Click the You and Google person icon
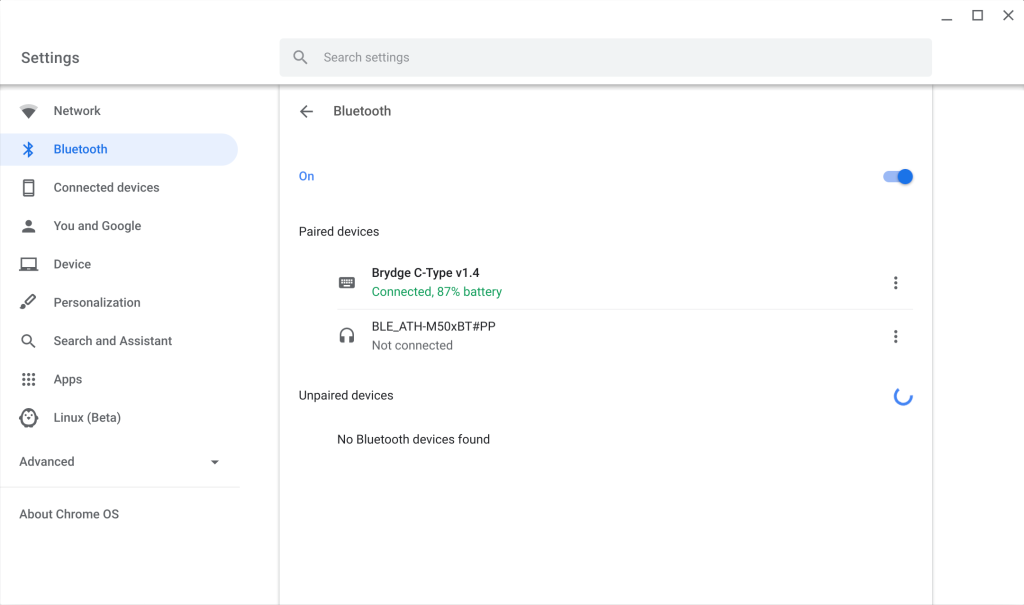This screenshot has height=605, width=1024. point(29,225)
